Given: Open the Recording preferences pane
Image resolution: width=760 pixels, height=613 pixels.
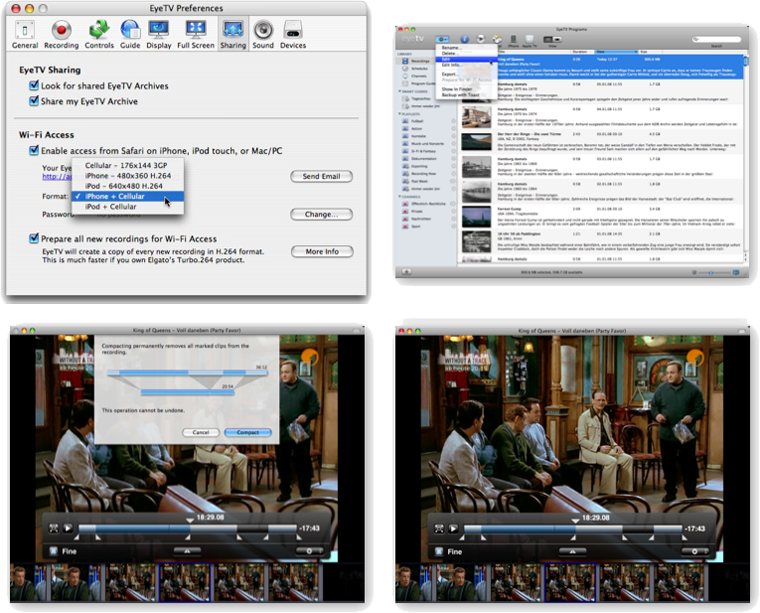Looking at the screenshot, I should [61, 34].
